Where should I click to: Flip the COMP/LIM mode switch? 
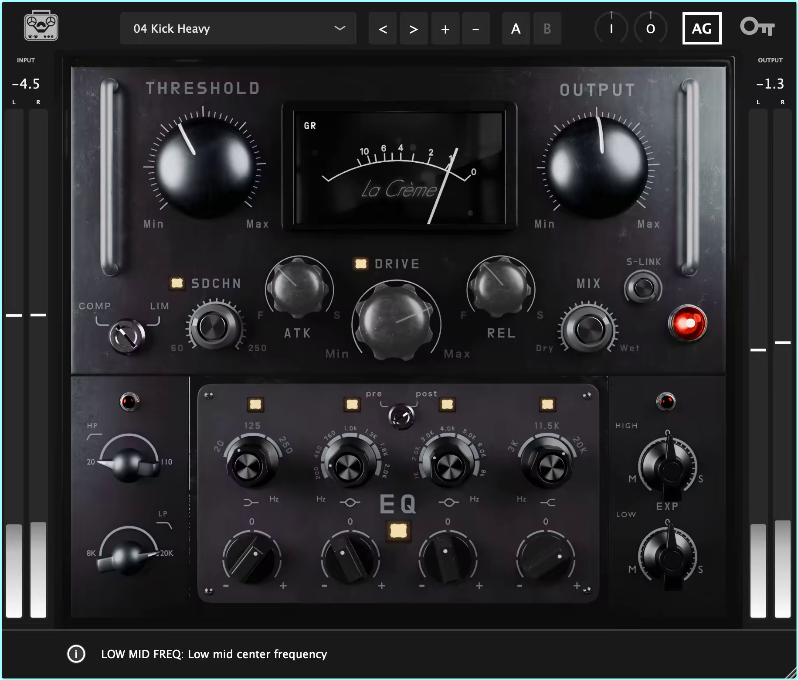(x=125, y=333)
